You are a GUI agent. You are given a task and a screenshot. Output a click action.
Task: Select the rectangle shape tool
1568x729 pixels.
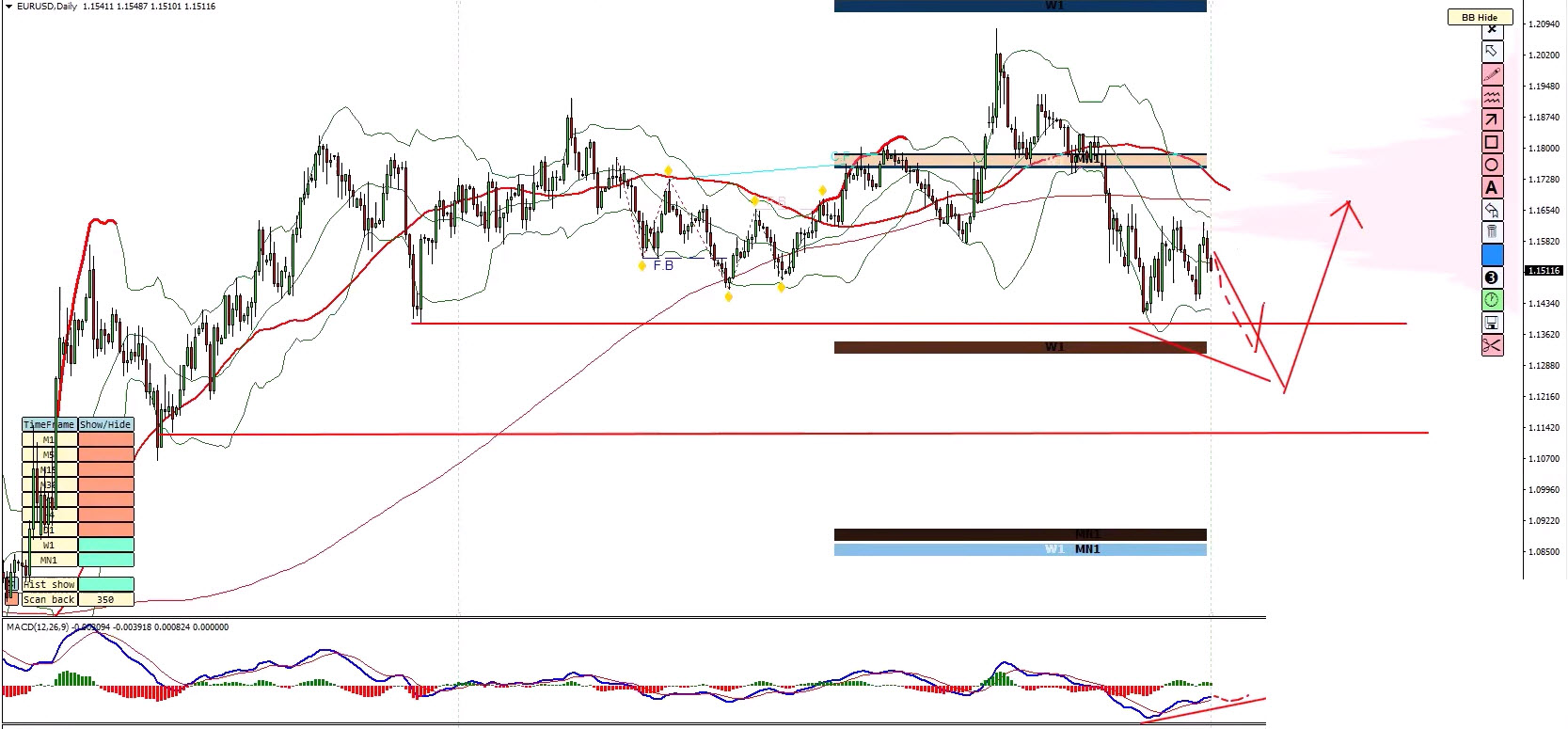pos(1492,142)
